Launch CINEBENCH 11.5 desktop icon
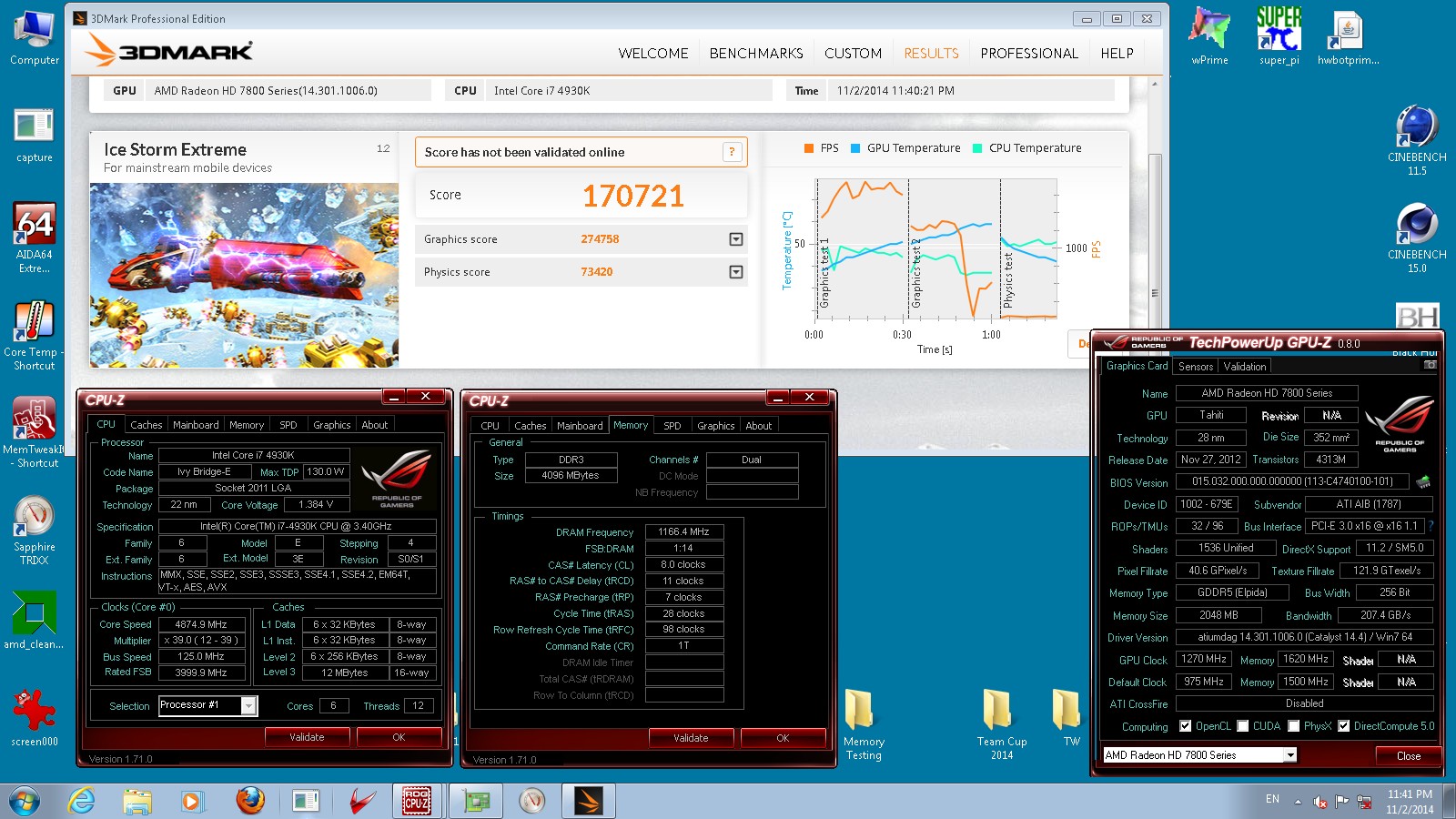 [1417, 139]
